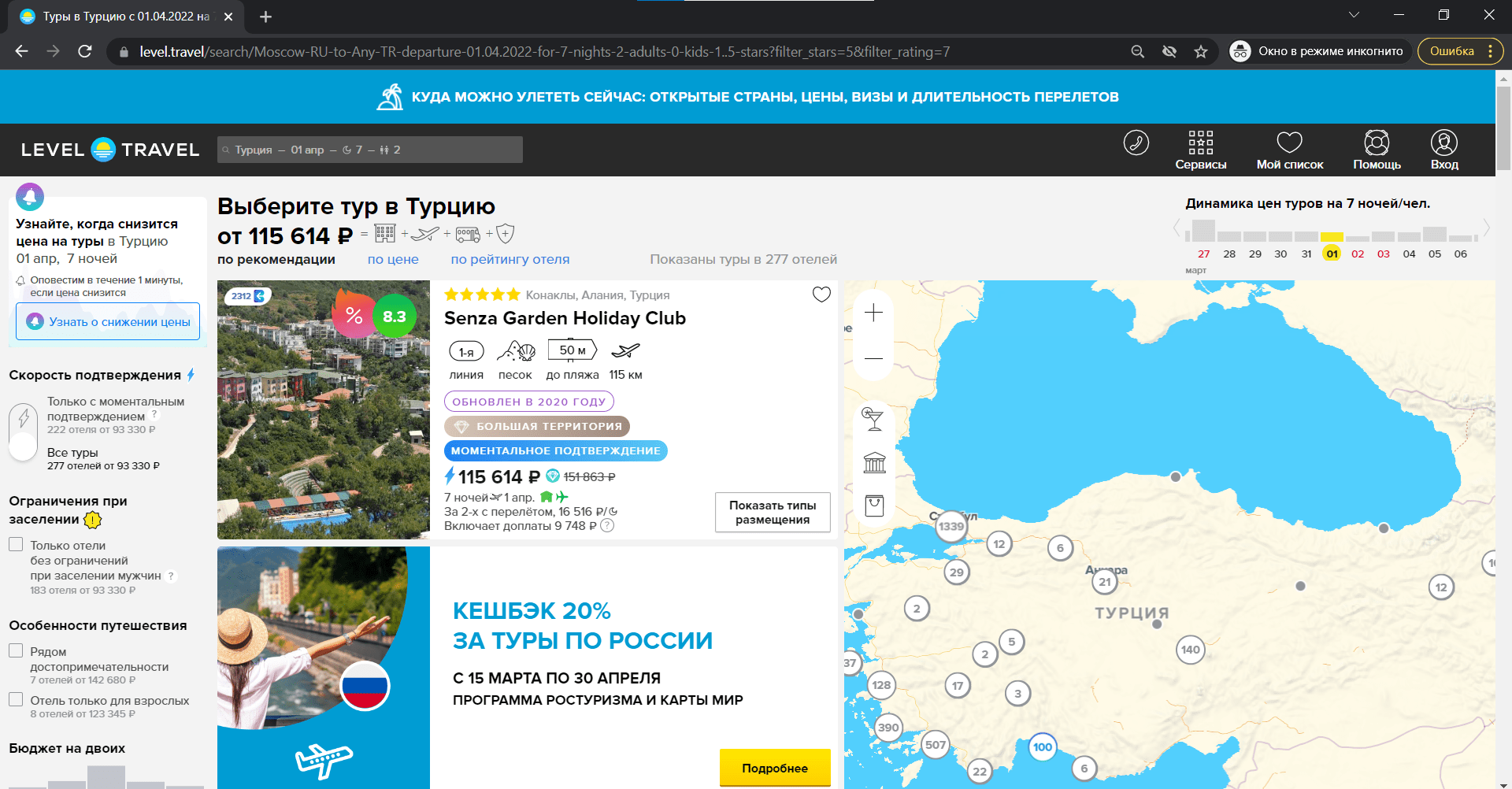The image size is (1512, 789).
Task: Toggle the shopping bag map layer icon
Action: coord(874,506)
